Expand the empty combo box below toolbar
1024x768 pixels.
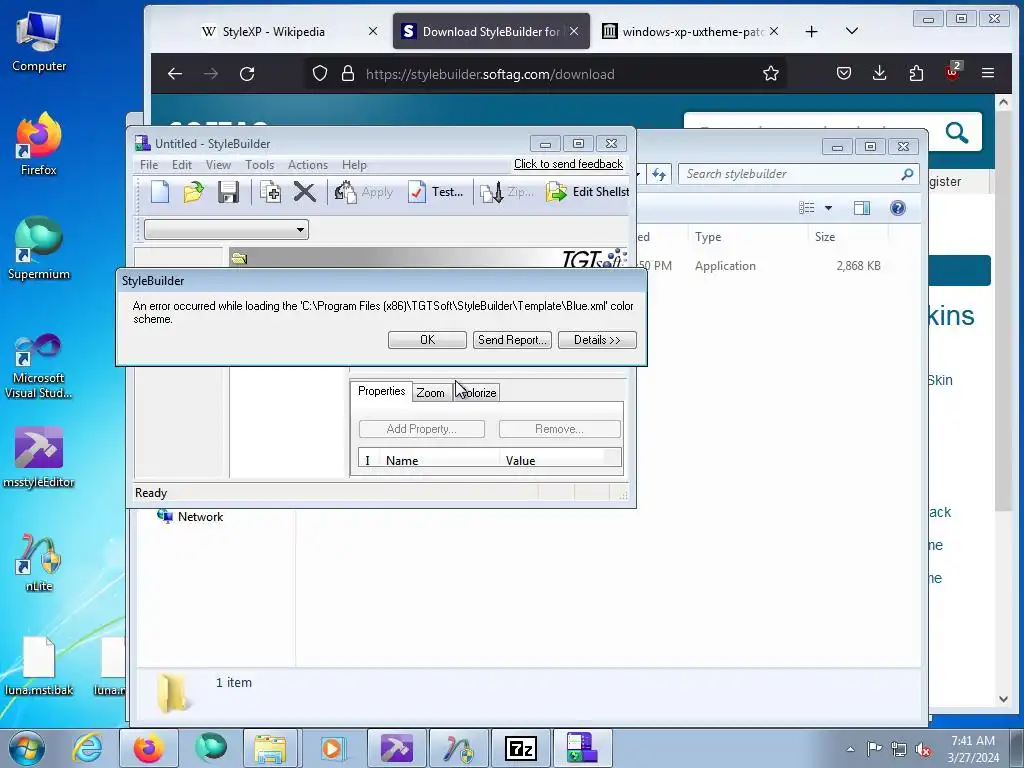[226, 229]
